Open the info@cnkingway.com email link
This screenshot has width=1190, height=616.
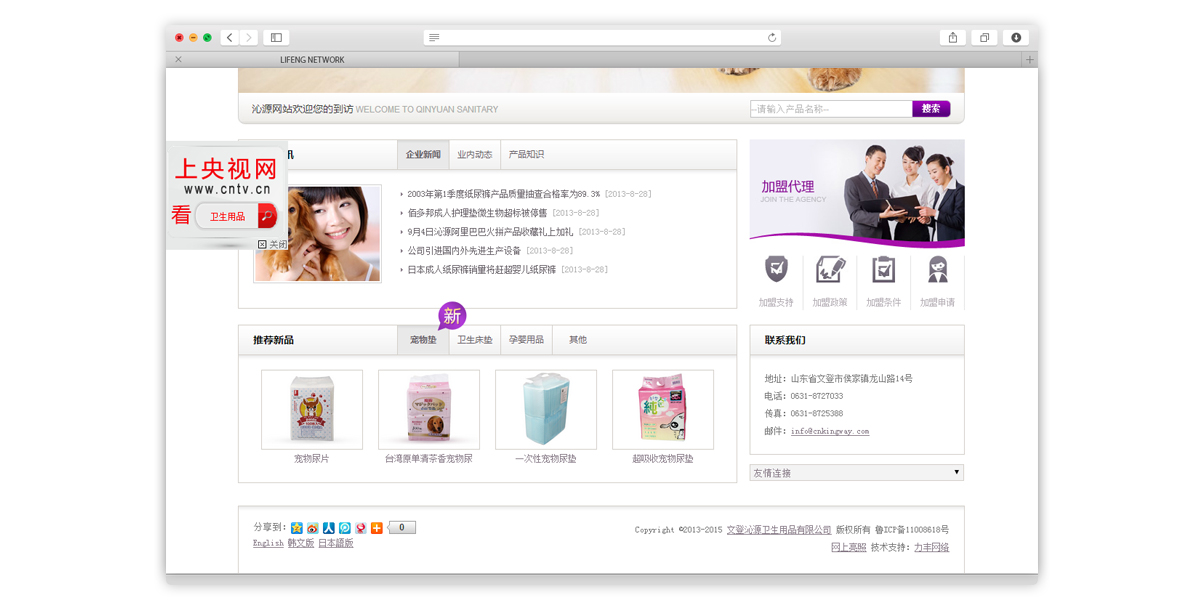[830, 431]
